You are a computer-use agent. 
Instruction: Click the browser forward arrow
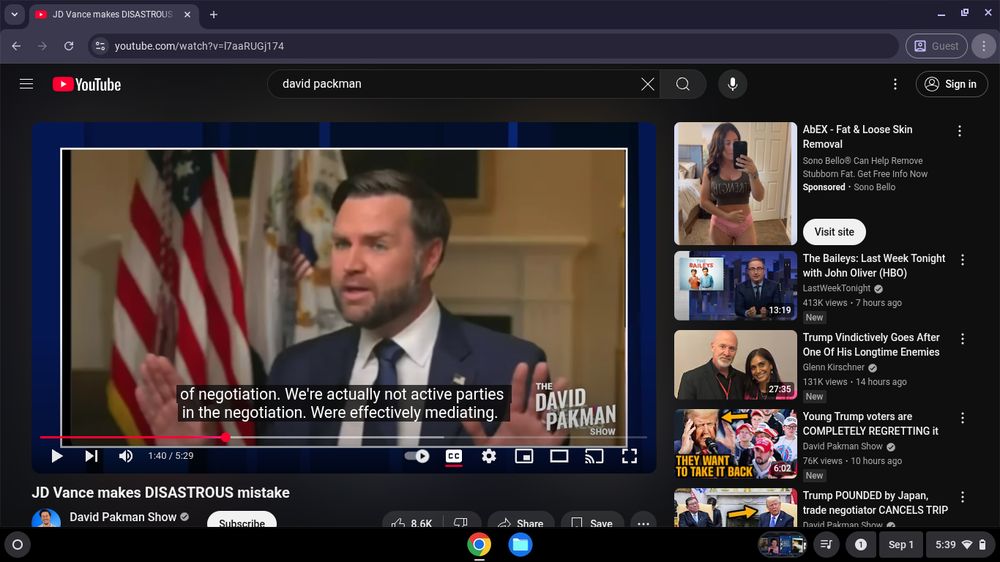tap(42, 46)
